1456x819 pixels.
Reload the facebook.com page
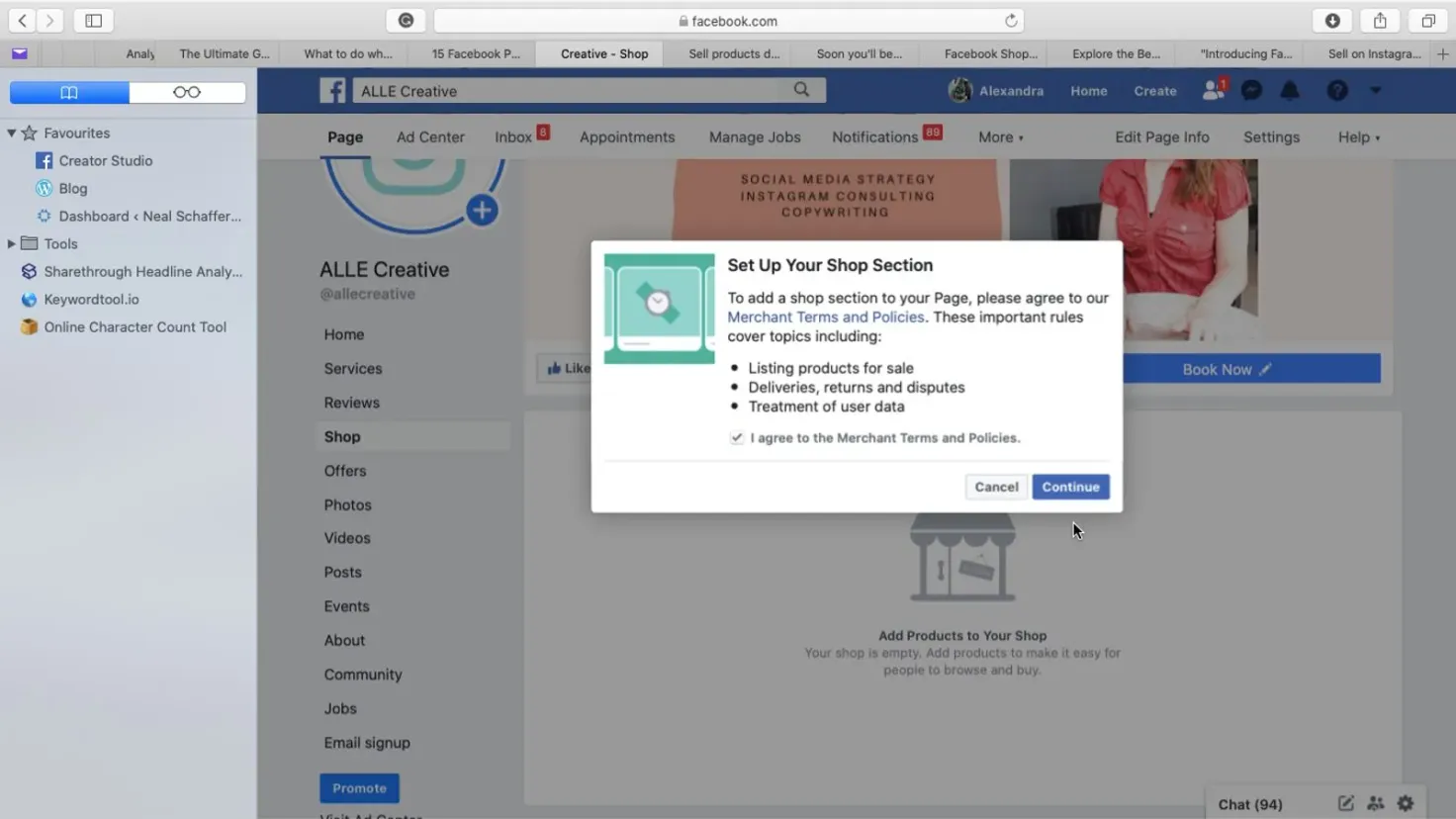click(1011, 21)
